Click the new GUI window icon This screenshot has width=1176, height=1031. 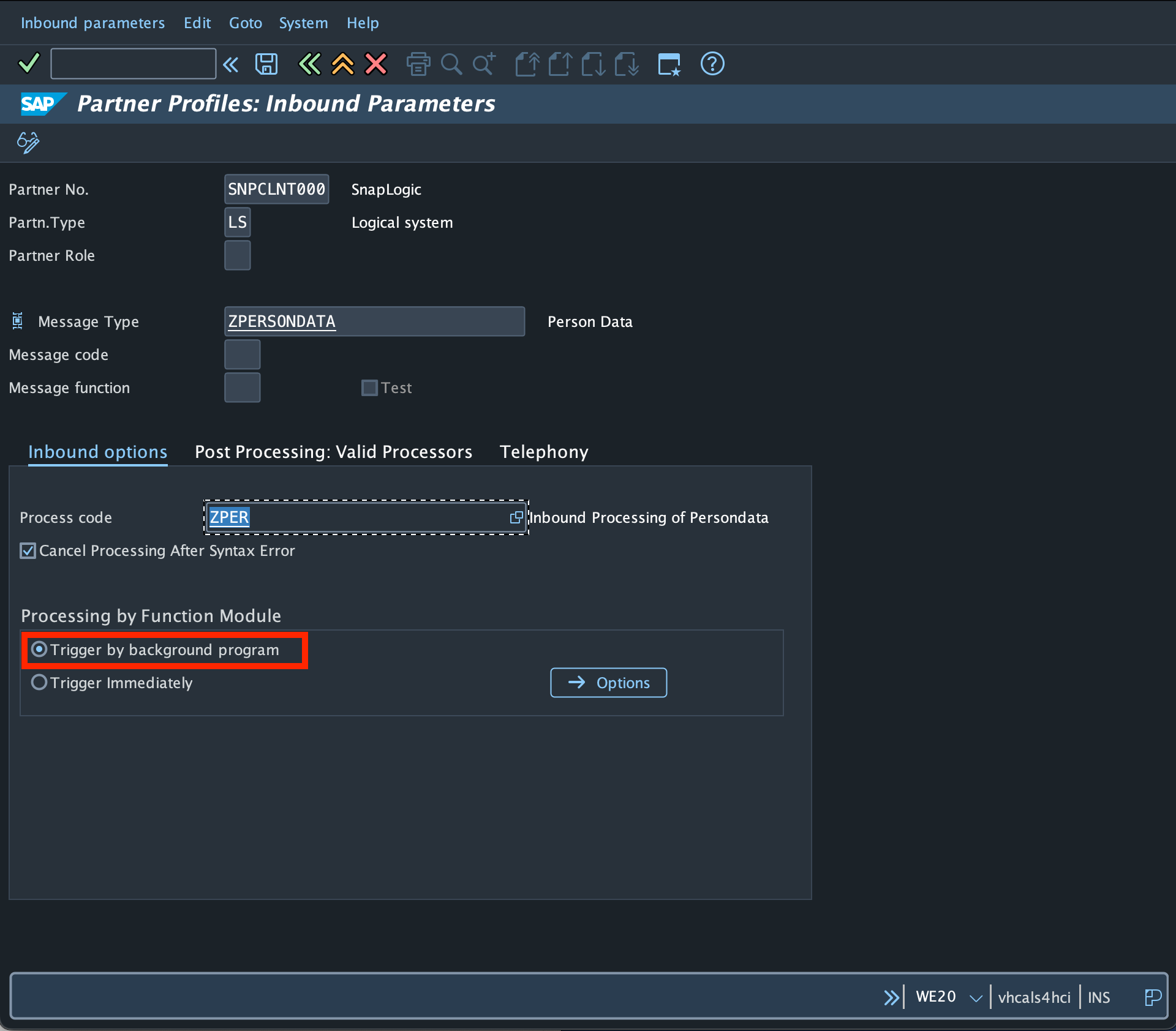pos(669,64)
